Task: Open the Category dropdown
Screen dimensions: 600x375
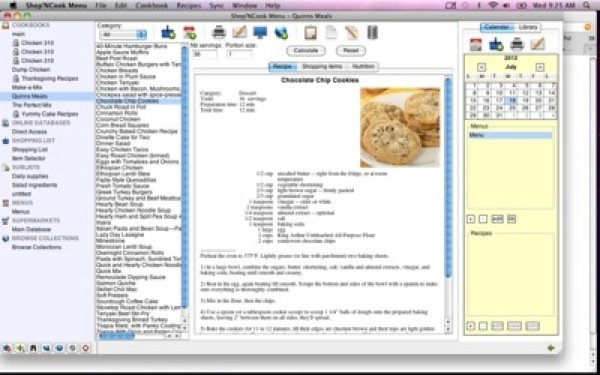Action: 123,35
